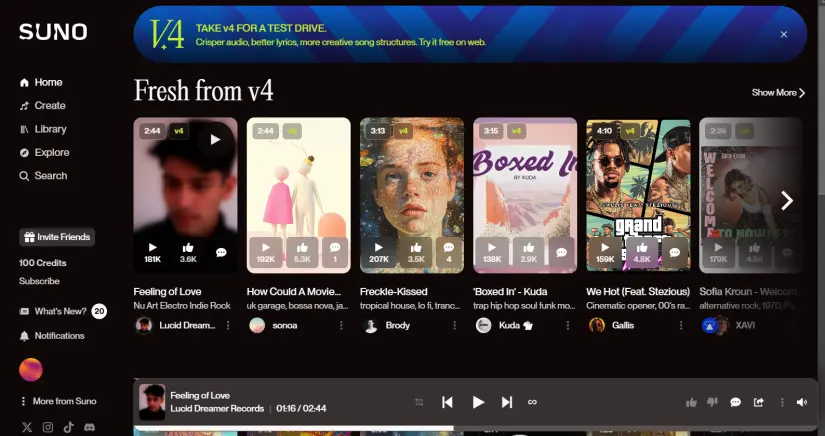Open comments for the playing song
This screenshot has height=436, width=825.
735,403
